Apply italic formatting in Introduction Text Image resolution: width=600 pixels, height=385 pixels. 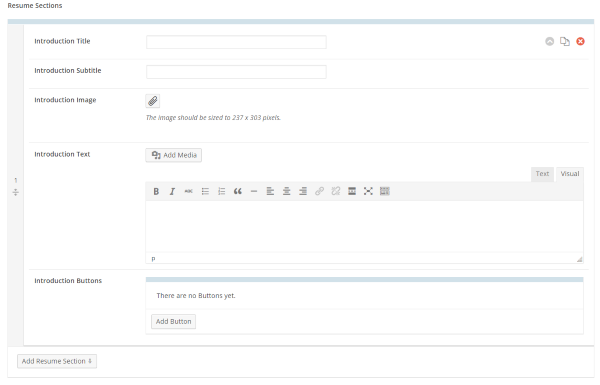pyautogui.click(x=172, y=191)
